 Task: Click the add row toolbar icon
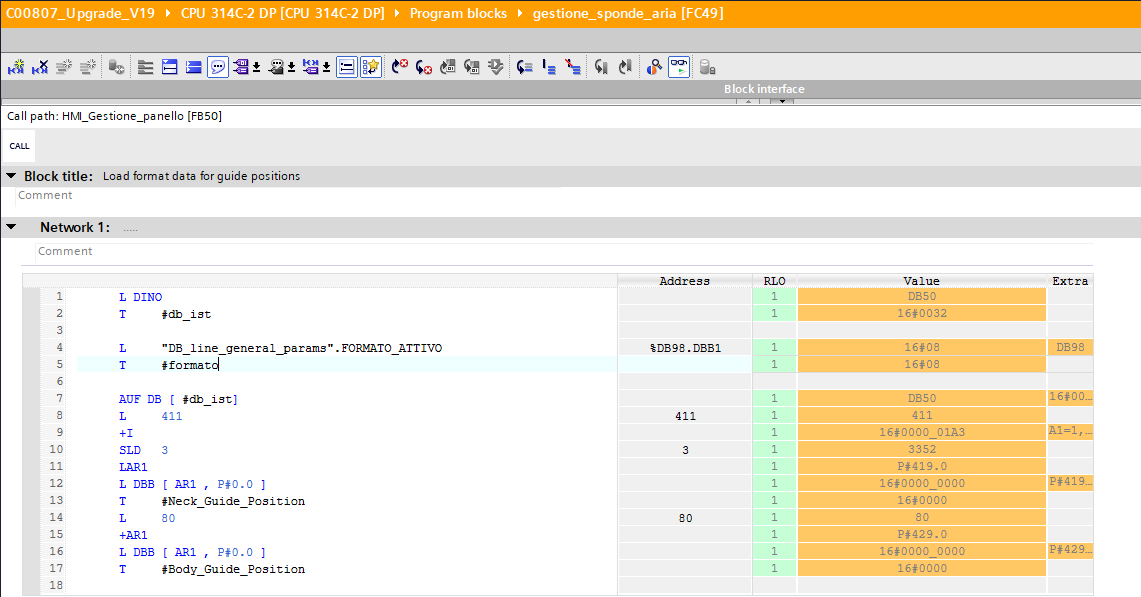(88, 67)
